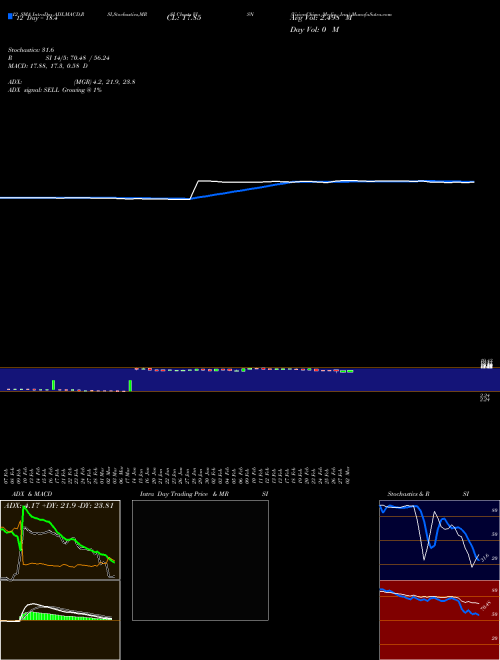Click the ADX (MGR) 4.2, 21.9, 23.8 text
Viewport: 500px width, 660px height.
(72, 82)
